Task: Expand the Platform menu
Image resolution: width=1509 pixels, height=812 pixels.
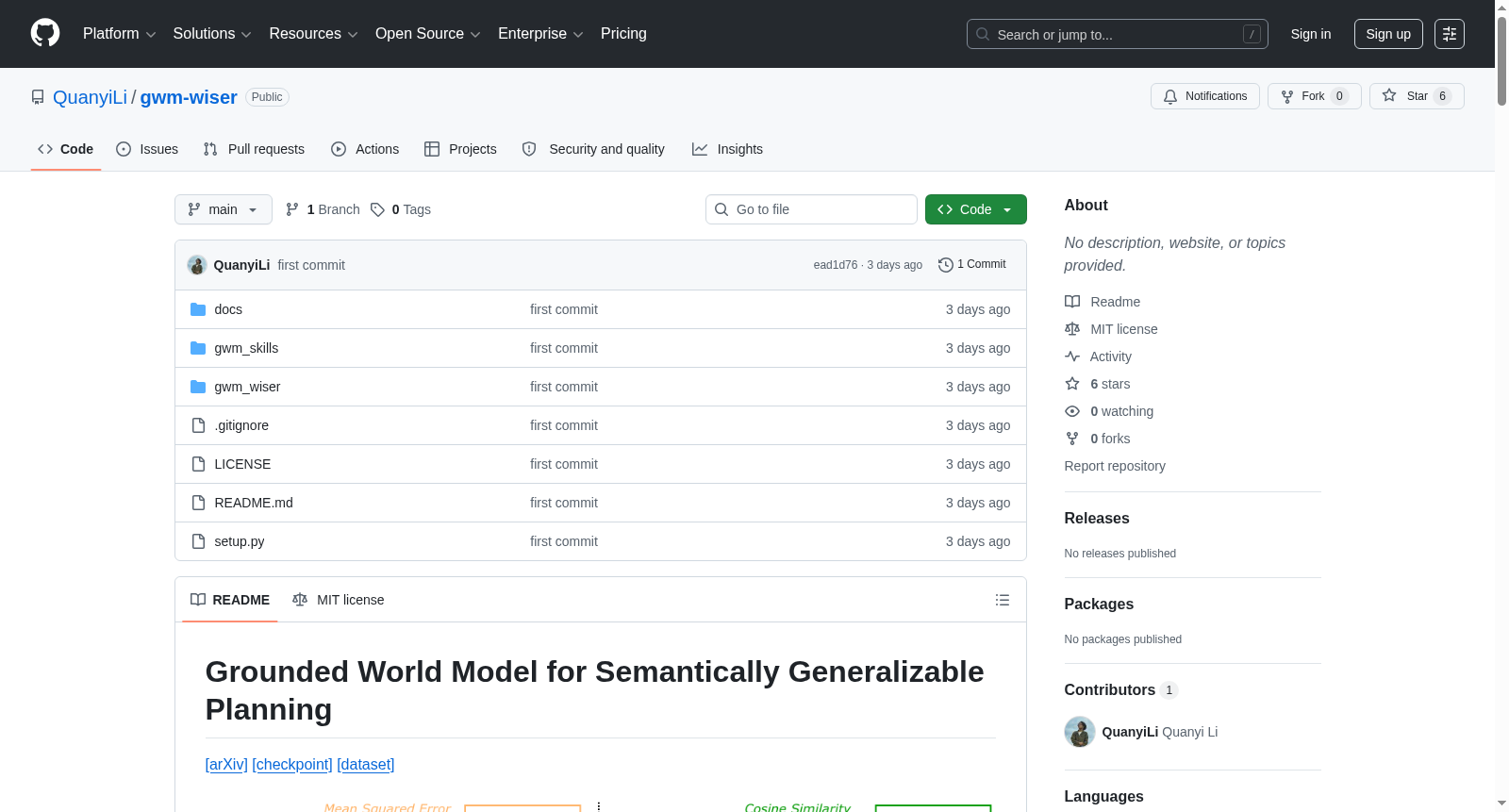Action: click(120, 34)
